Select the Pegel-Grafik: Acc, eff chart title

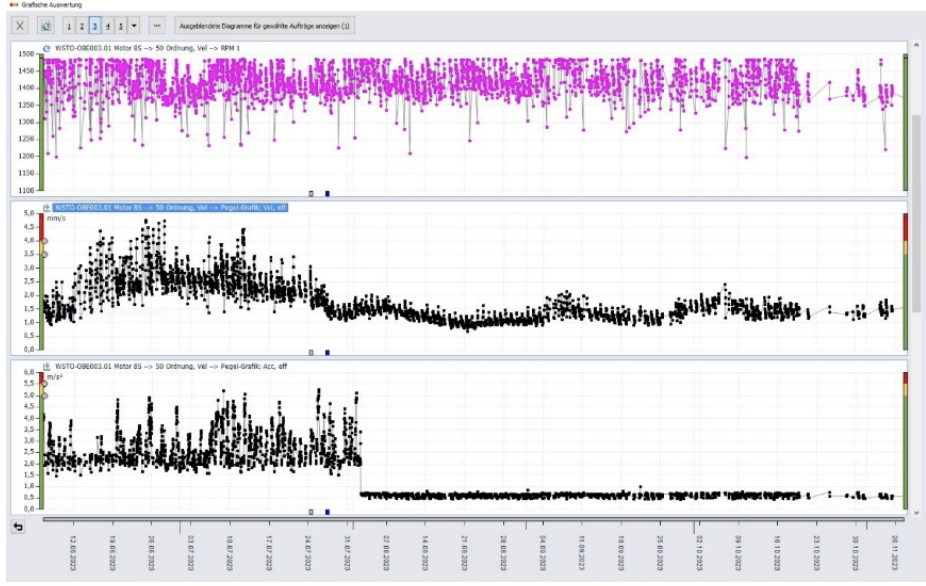[x=170, y=366]
